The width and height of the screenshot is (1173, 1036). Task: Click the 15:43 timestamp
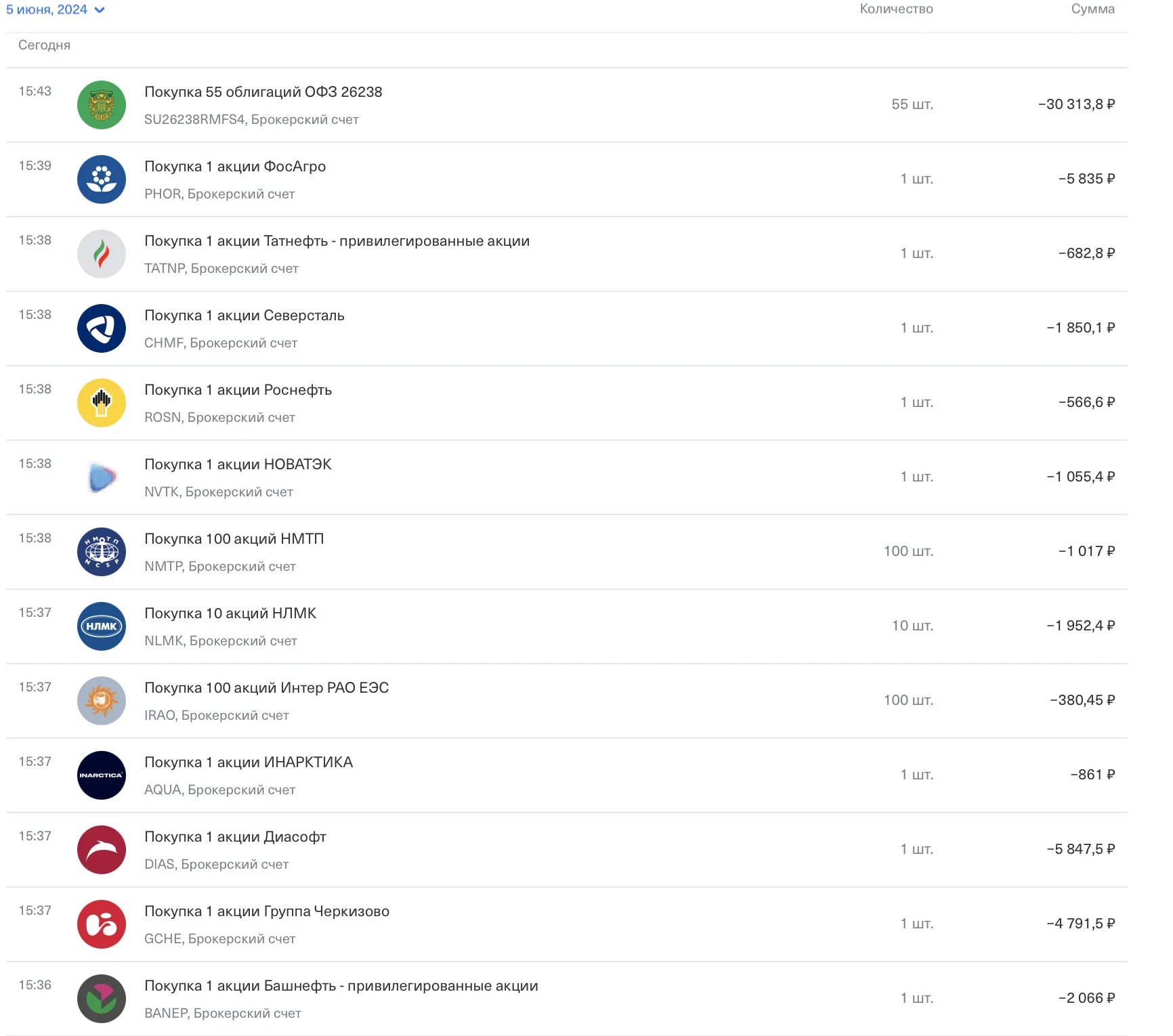pyautogui.click(x=35, y=91)
